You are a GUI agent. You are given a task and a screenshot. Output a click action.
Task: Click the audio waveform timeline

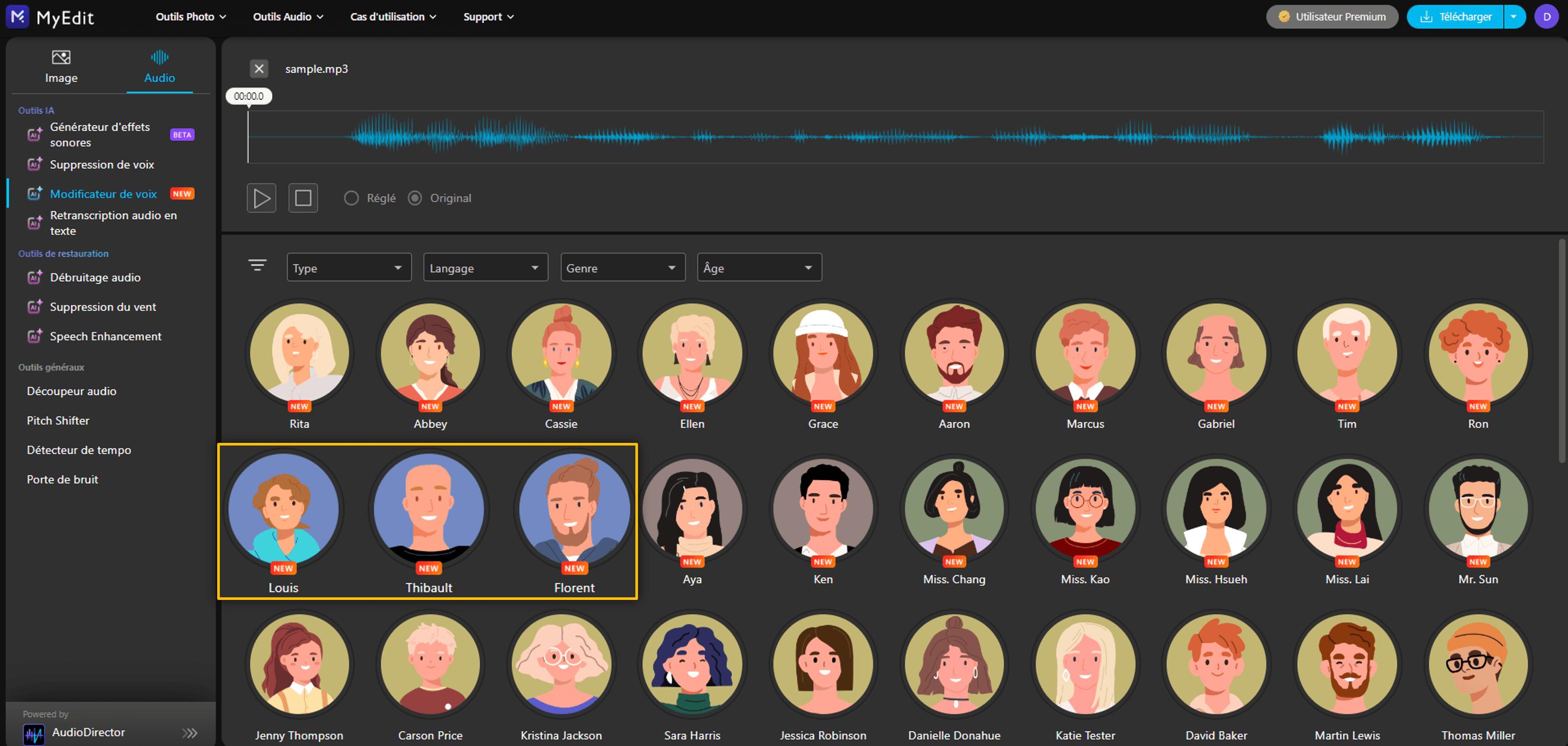pyautogui.click(x=895, y=137)
